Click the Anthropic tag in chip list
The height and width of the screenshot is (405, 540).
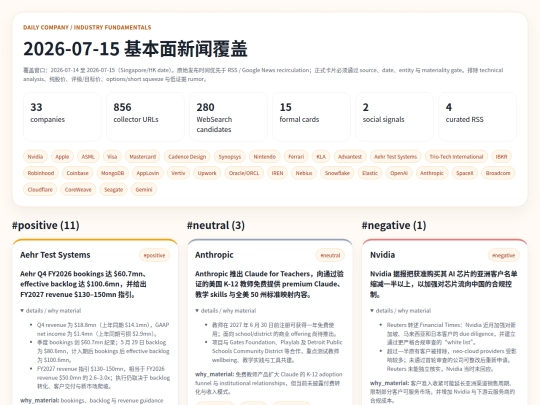pos(432,173)
